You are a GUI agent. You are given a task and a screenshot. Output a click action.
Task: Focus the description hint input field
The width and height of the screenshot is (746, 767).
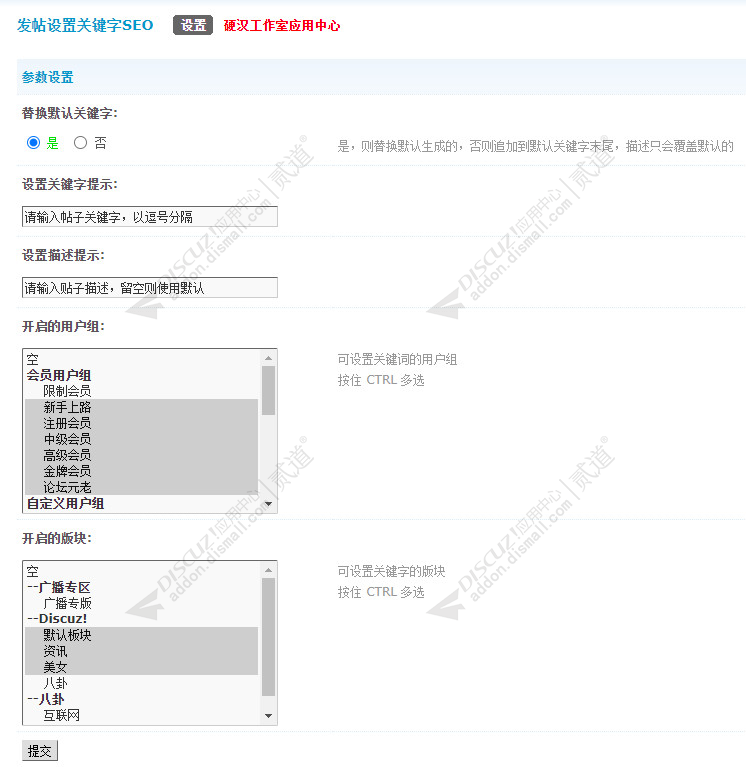(x=150, y=288)
